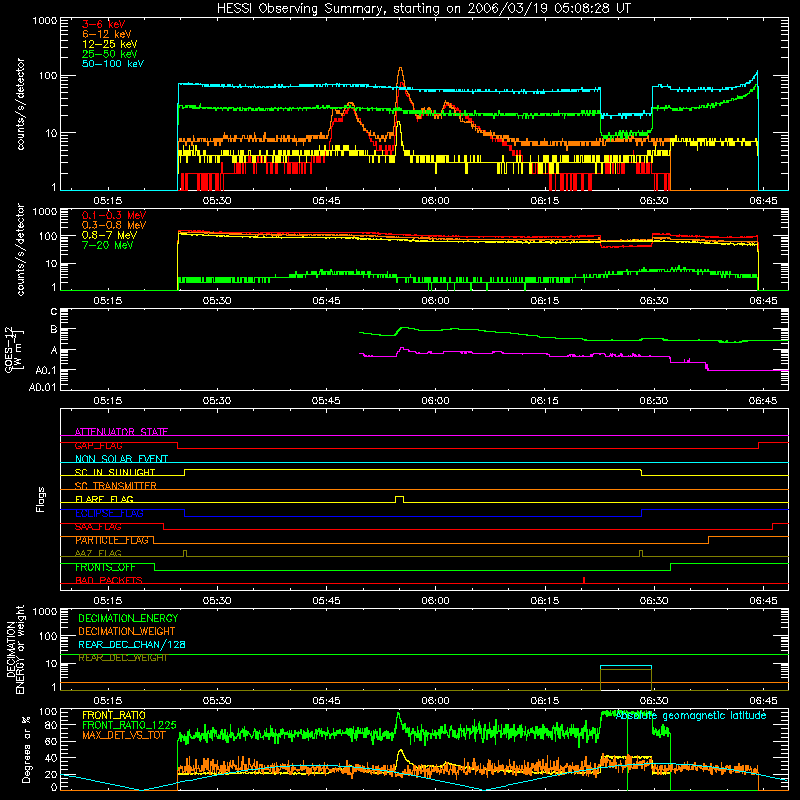The height and width of the screenshot is (800, 800).
Task: Click the FRONT_RATIO_1225 legend label
Action: click(x=129, y=725)
